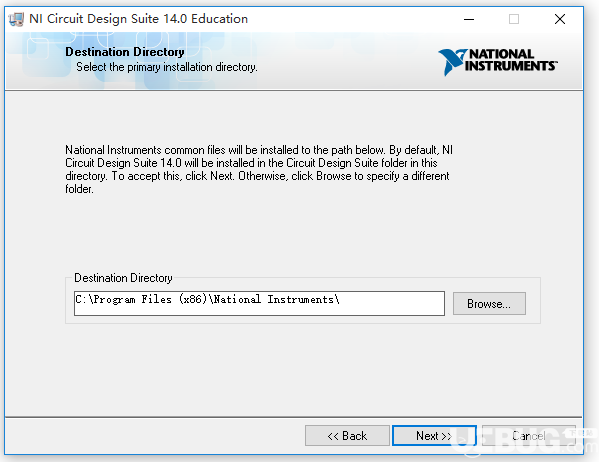Click 'Select the primary installation directory.' text

[x=167, y=67]
